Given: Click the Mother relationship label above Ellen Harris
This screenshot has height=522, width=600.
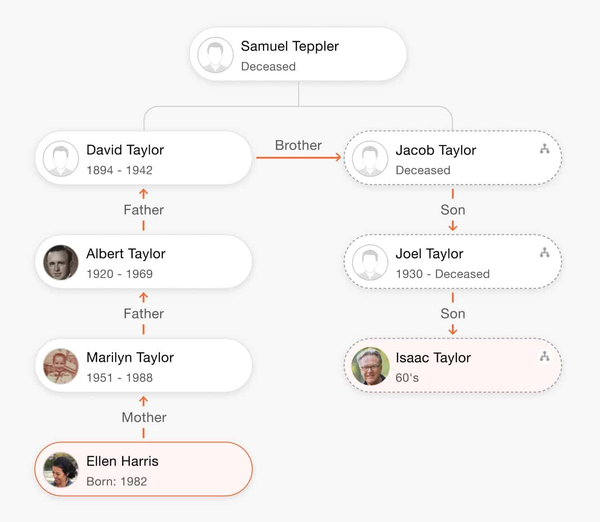Looking at the screenshot, I should coord(143,417).
